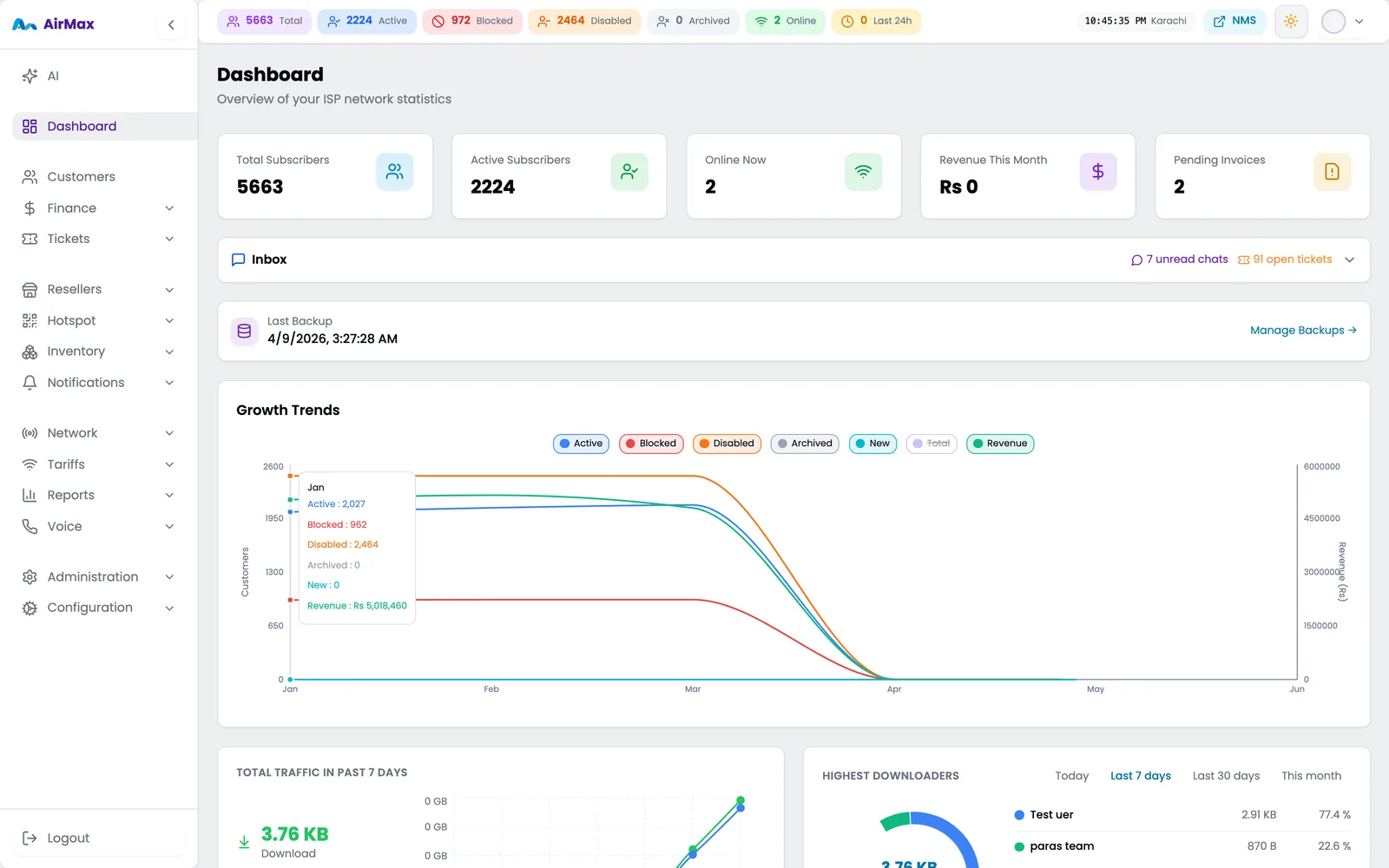Screen dimensions: 1389x868
Task: Click the 5663 Total status badge
Action: point(265,21)
